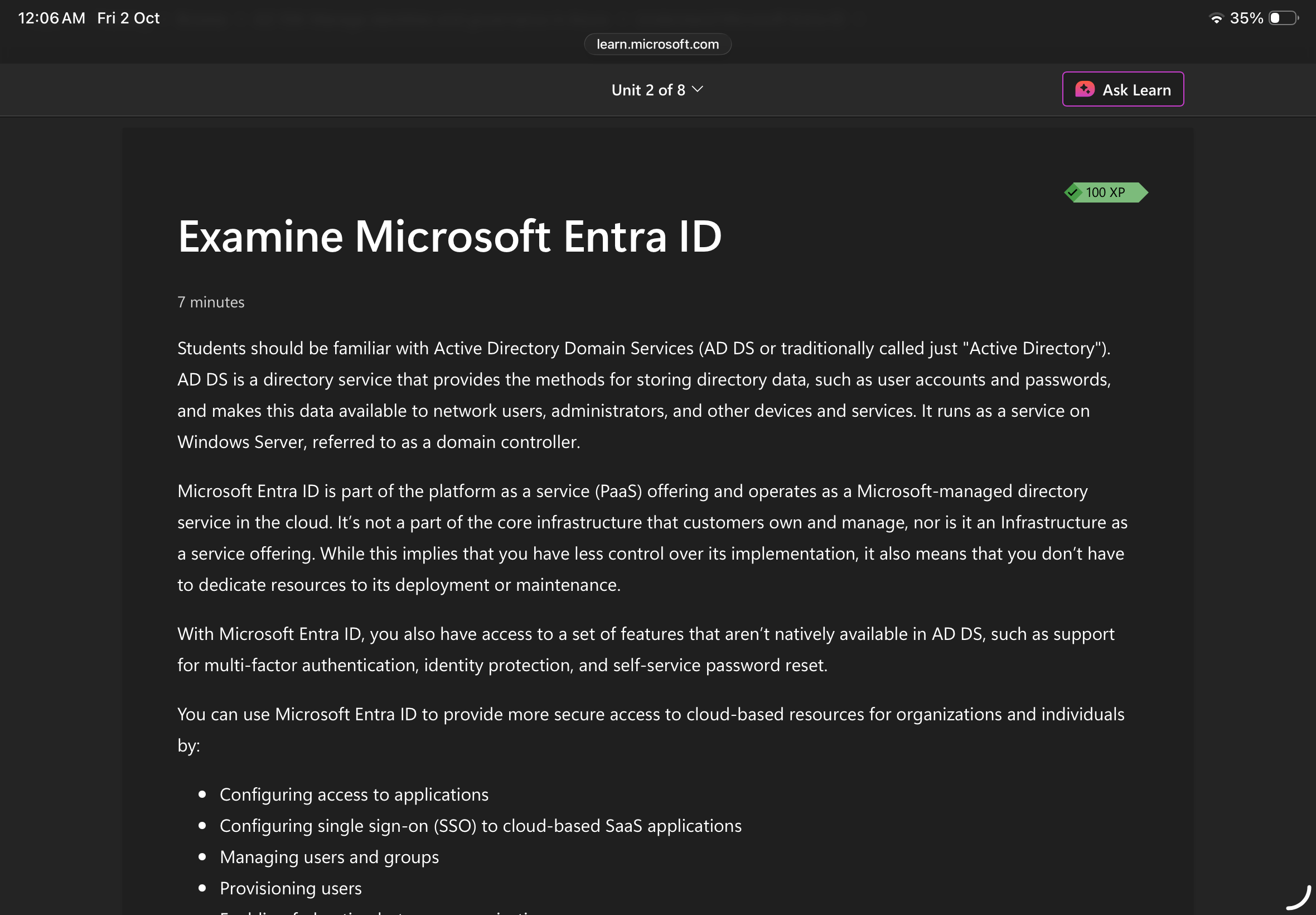
Task: Click the 7 minutes duration text
Action: [x=211, y=302]
